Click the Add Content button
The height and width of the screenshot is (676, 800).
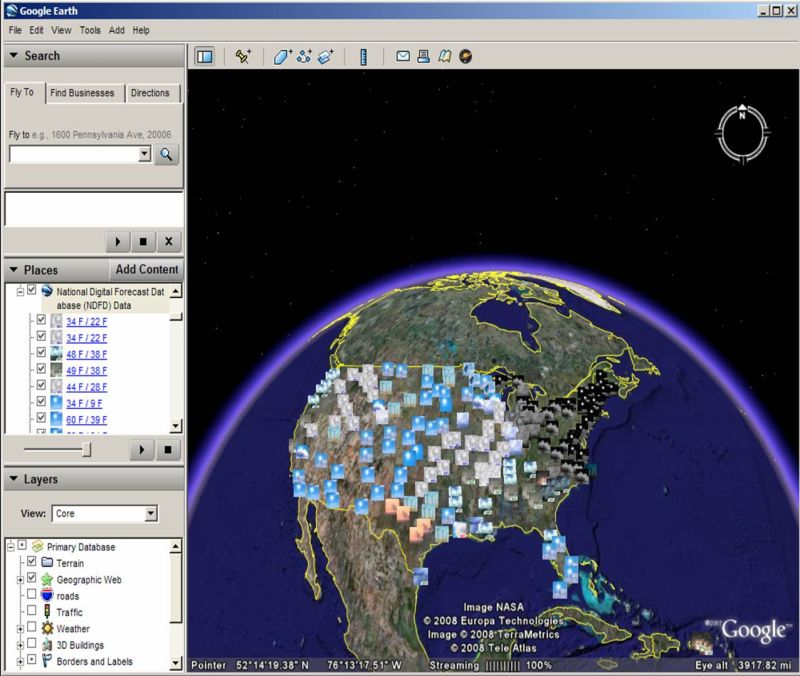pos(147,269)
